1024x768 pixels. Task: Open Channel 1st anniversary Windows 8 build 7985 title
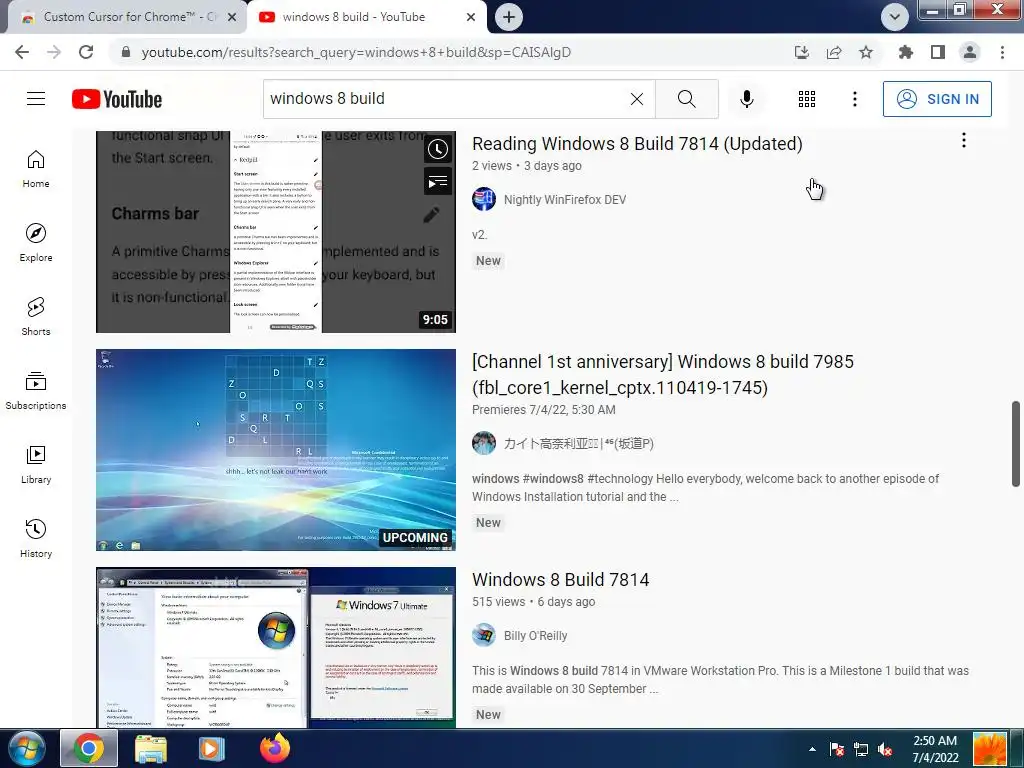tap(663, 375)
